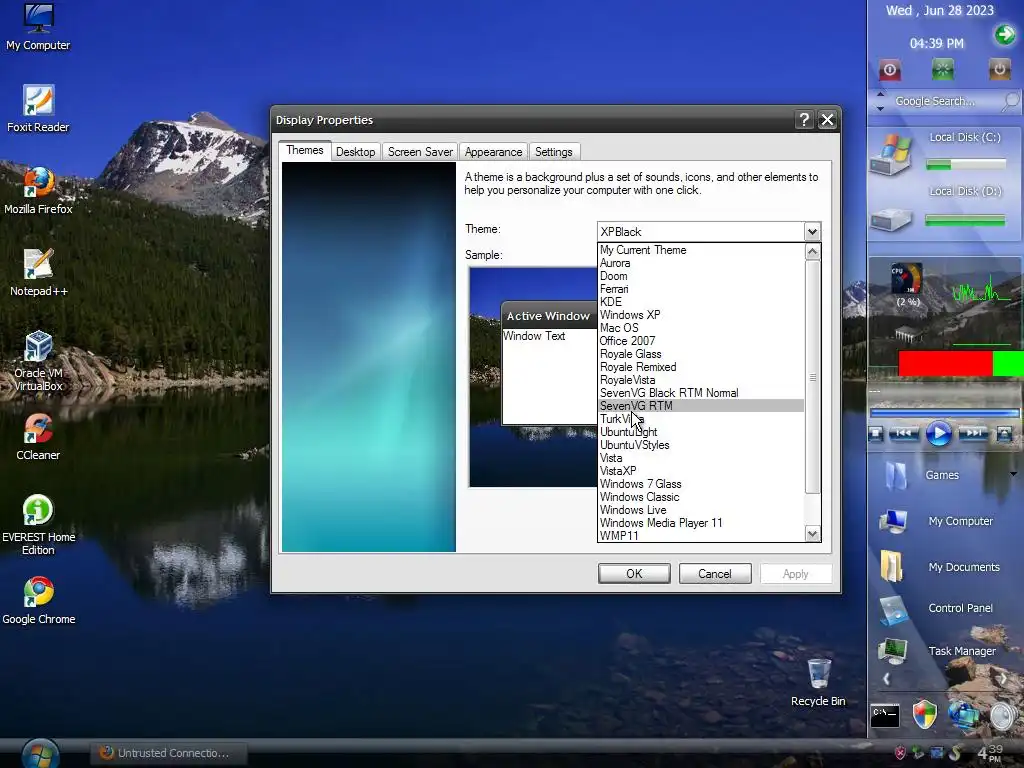Click the sidebar shortcuts left chevron
The height and width of the screenshot is (768, 1024).
(886, 679)
